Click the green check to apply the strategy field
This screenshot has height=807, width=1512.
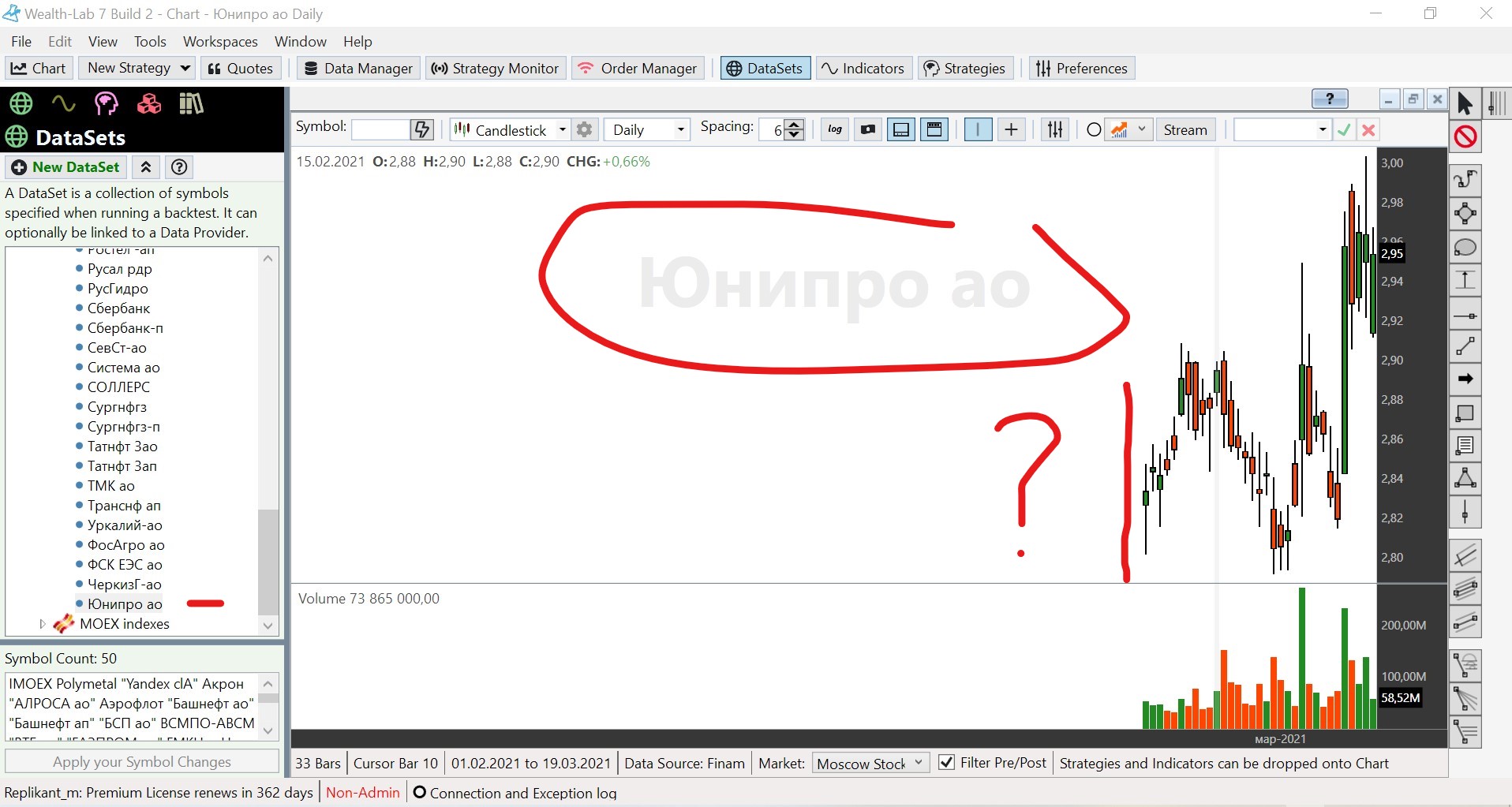[x=1344, y=129]
